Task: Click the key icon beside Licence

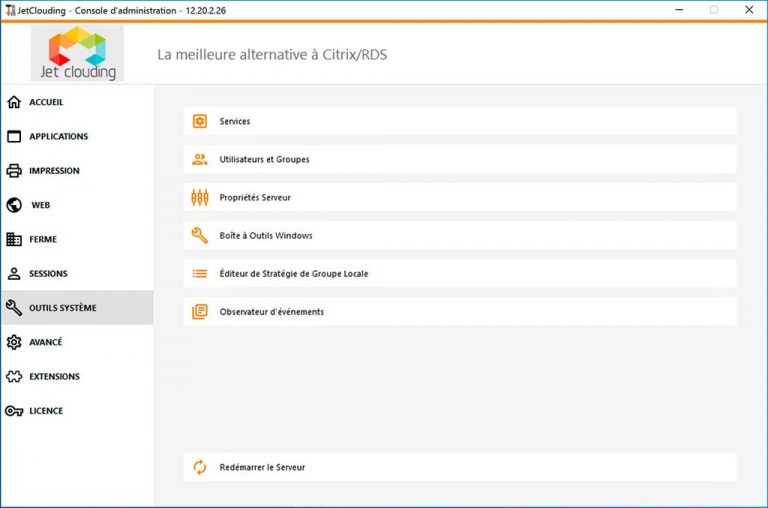Action: [x=14, y=411]
